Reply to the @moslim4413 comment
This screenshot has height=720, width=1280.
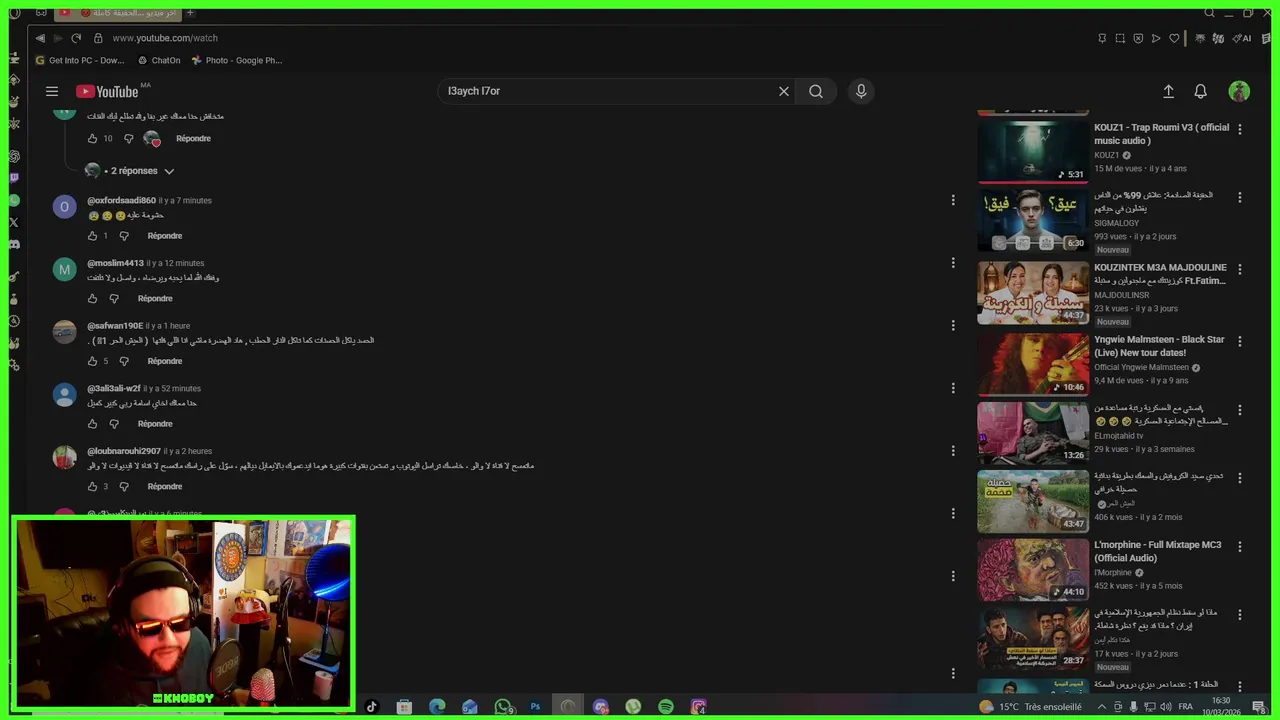point(155,299)
